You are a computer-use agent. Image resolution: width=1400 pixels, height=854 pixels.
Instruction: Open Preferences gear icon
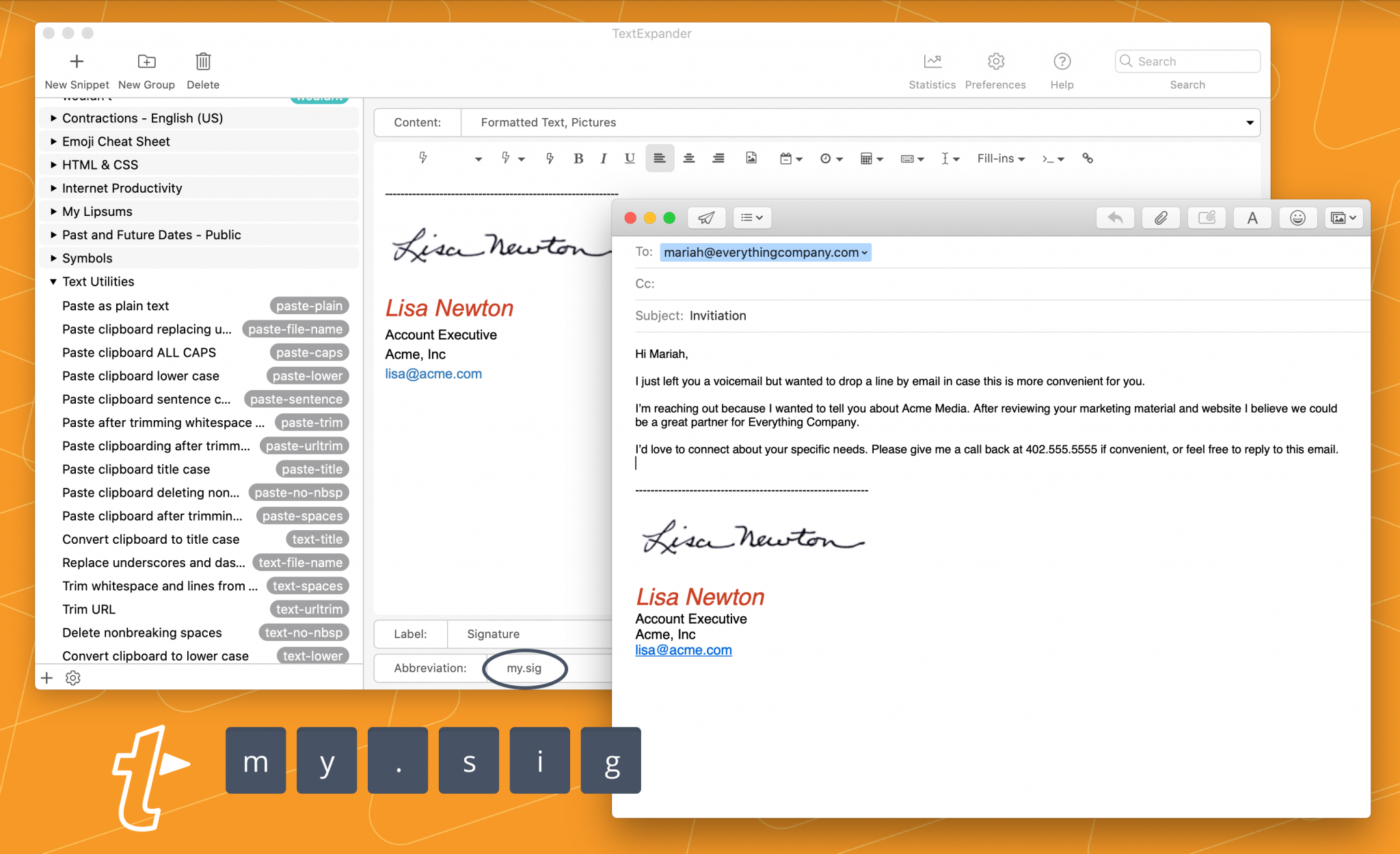tap(995, 61)
